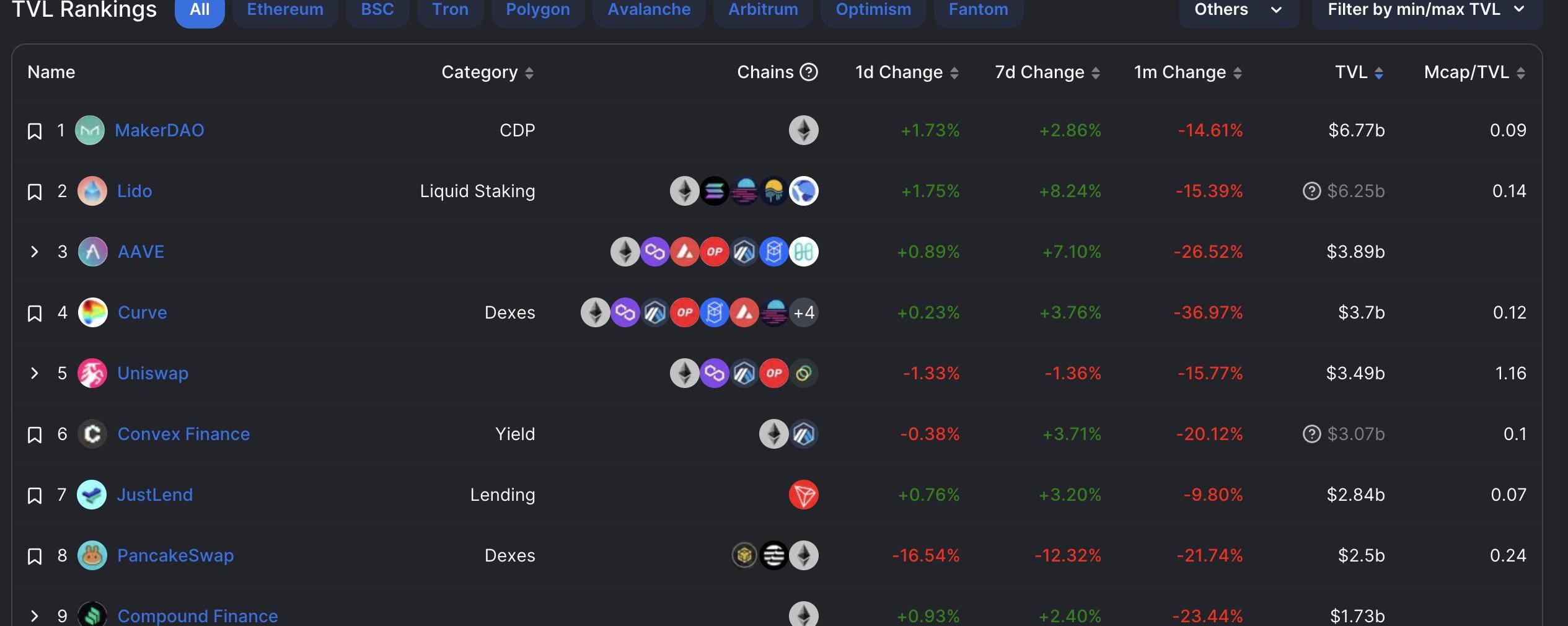Click the BSC chain icon in PancakeSwap row
The height and width of the screenshot is (626, 1568).
point(744,555)
